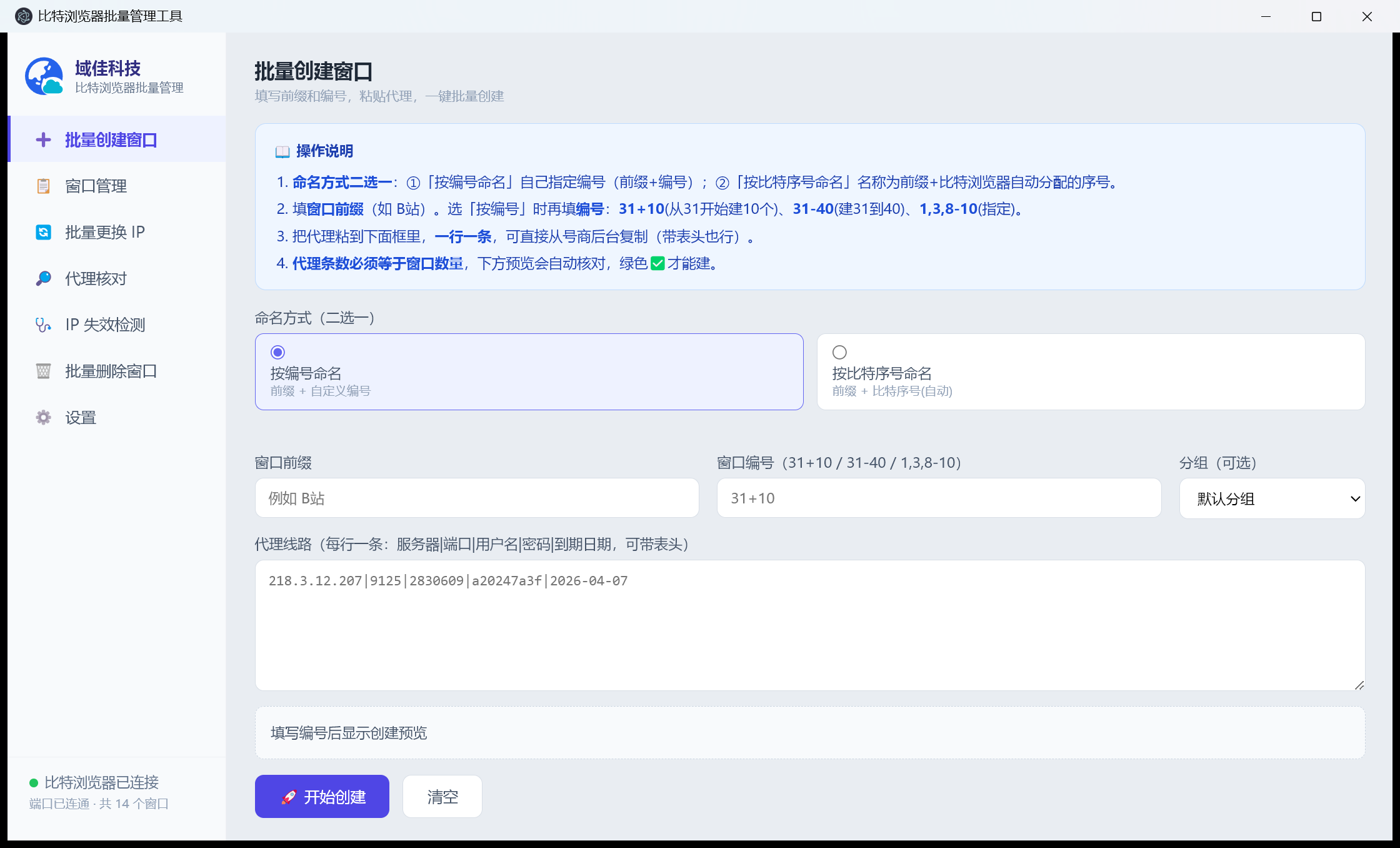The width and height of the screenshot is (1400, 848).
Task: Open 设置 in the sidebar
Action: (117, 417)
